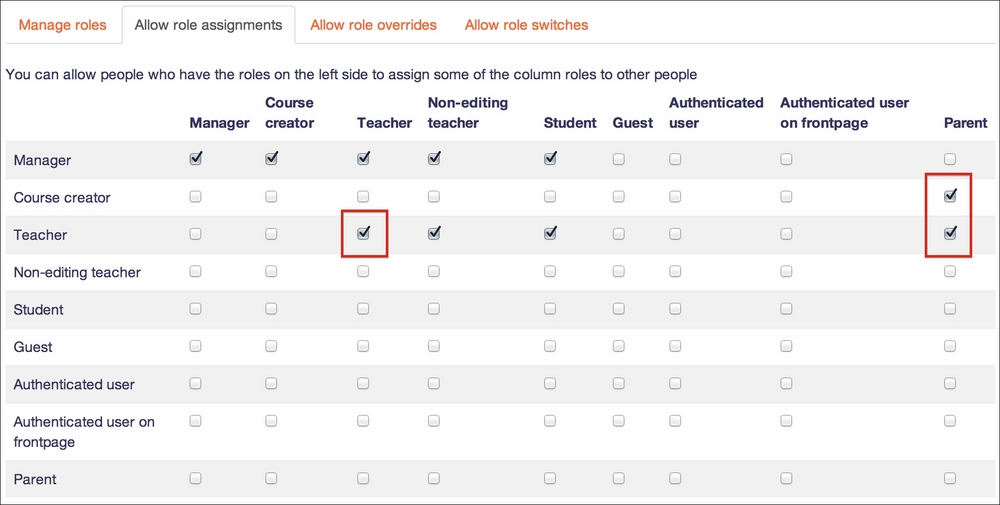This screenshot has height=505, width=1000.
Task: Uncheck Teacher can assign Non-editing teacher
Action: 434,234
